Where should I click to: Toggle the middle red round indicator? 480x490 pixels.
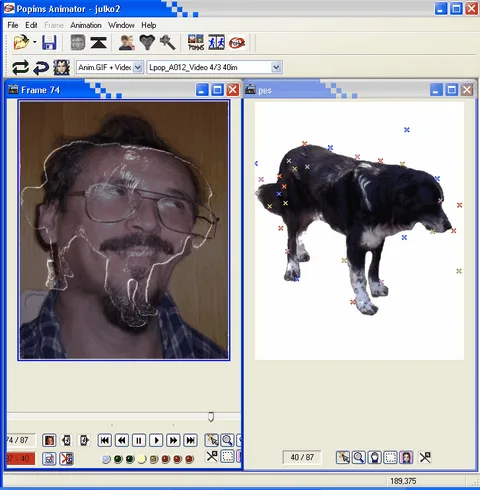point(177,459)
